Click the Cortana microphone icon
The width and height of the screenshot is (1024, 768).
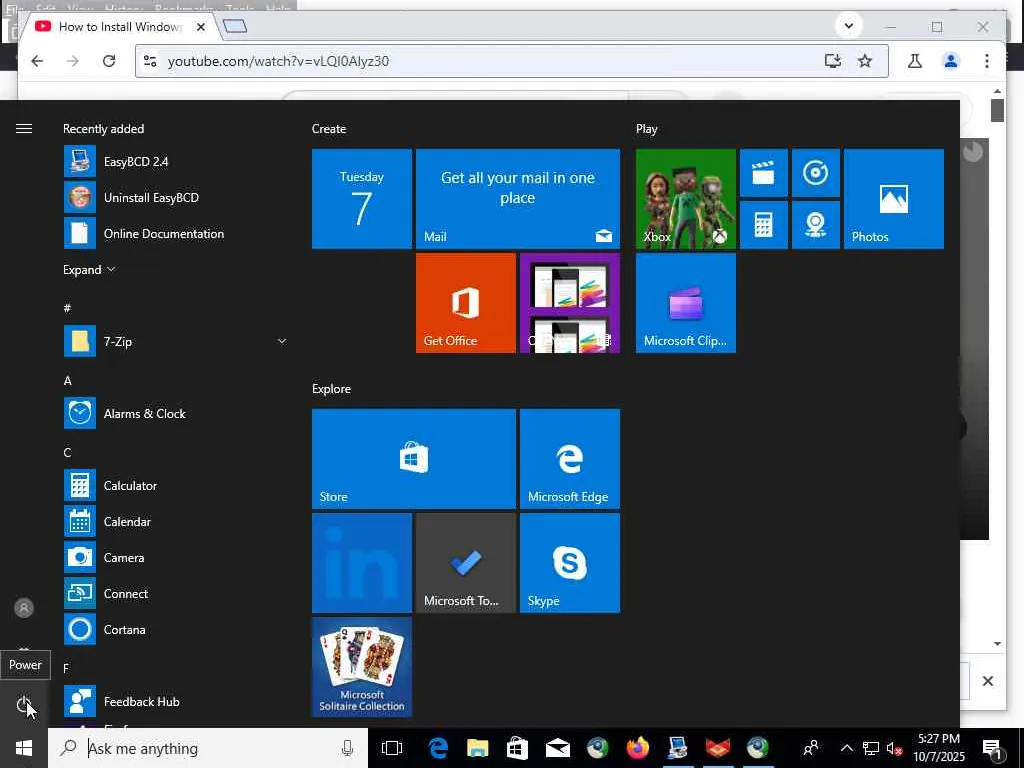[x=347, y=748]
